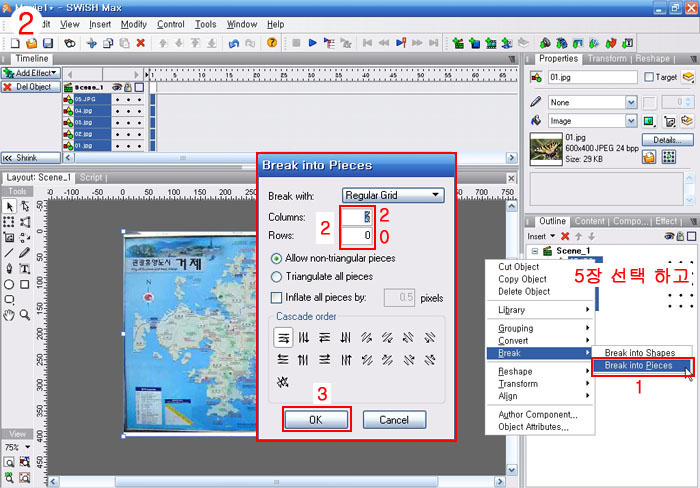The height and width of the screenshot is (488, 700).
Task: Select the Pencil tool in Tools panel
Action: (25, 253)
